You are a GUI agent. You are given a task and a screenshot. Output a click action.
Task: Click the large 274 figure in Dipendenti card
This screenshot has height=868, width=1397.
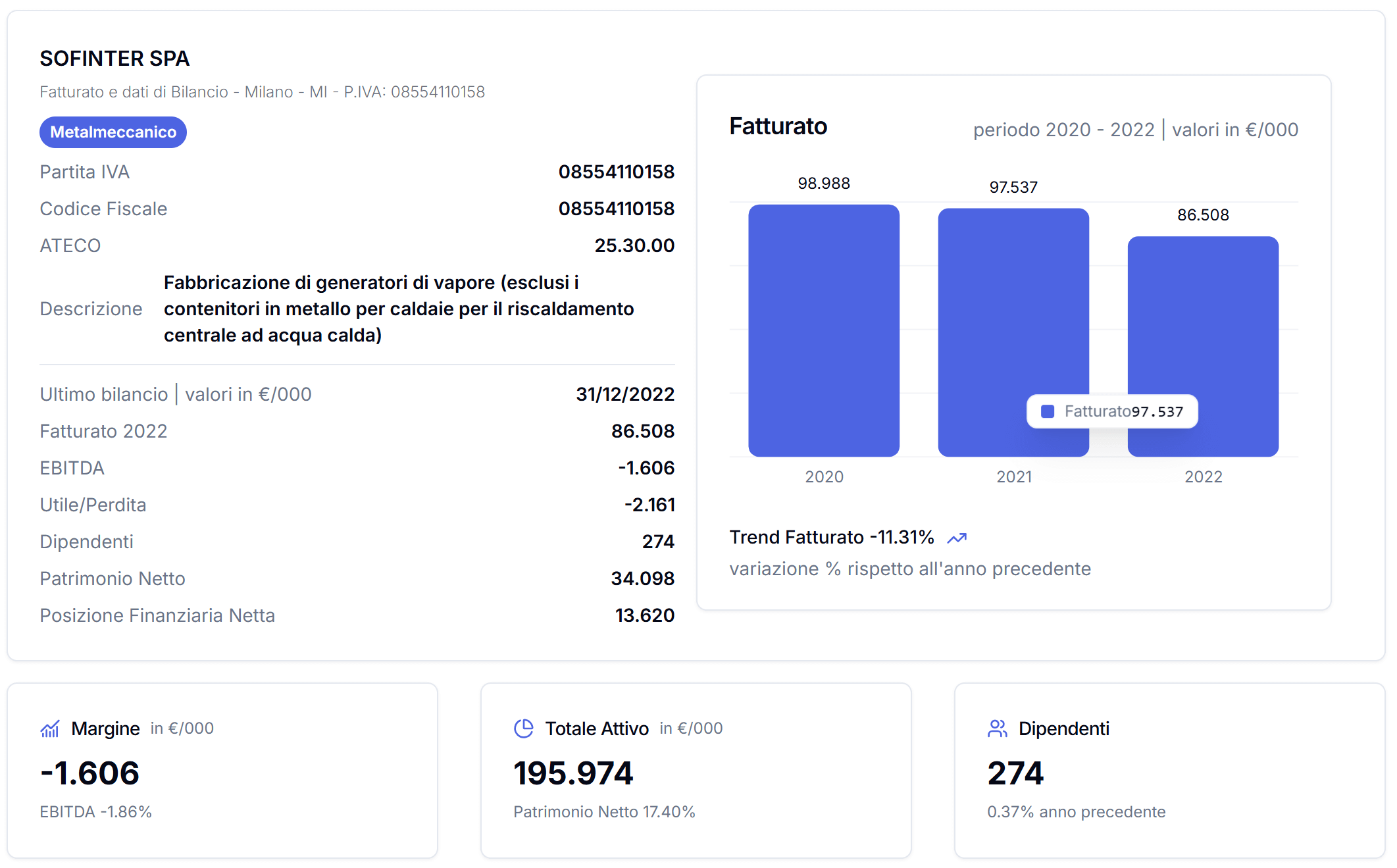(x=1015, y=773)
